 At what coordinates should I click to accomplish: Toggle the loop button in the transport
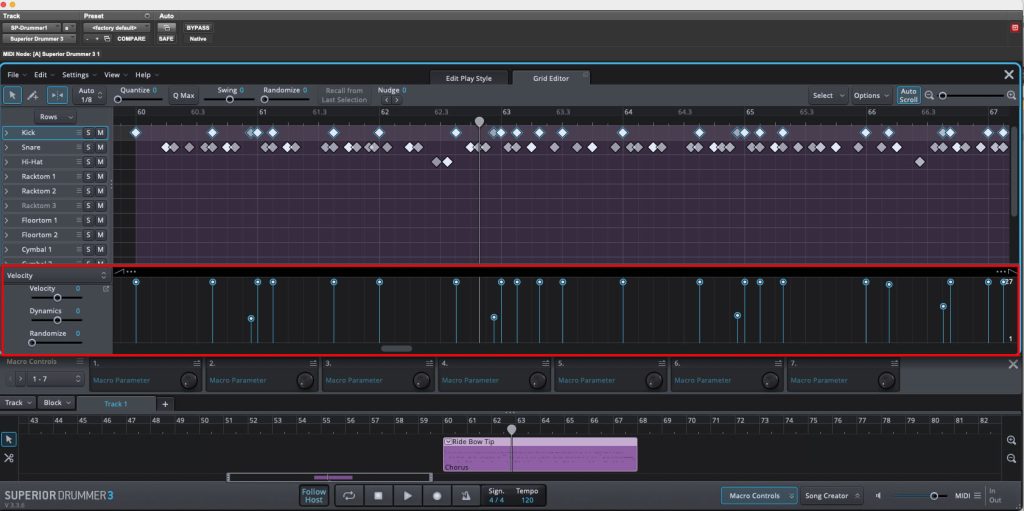(x=349, y=495)
